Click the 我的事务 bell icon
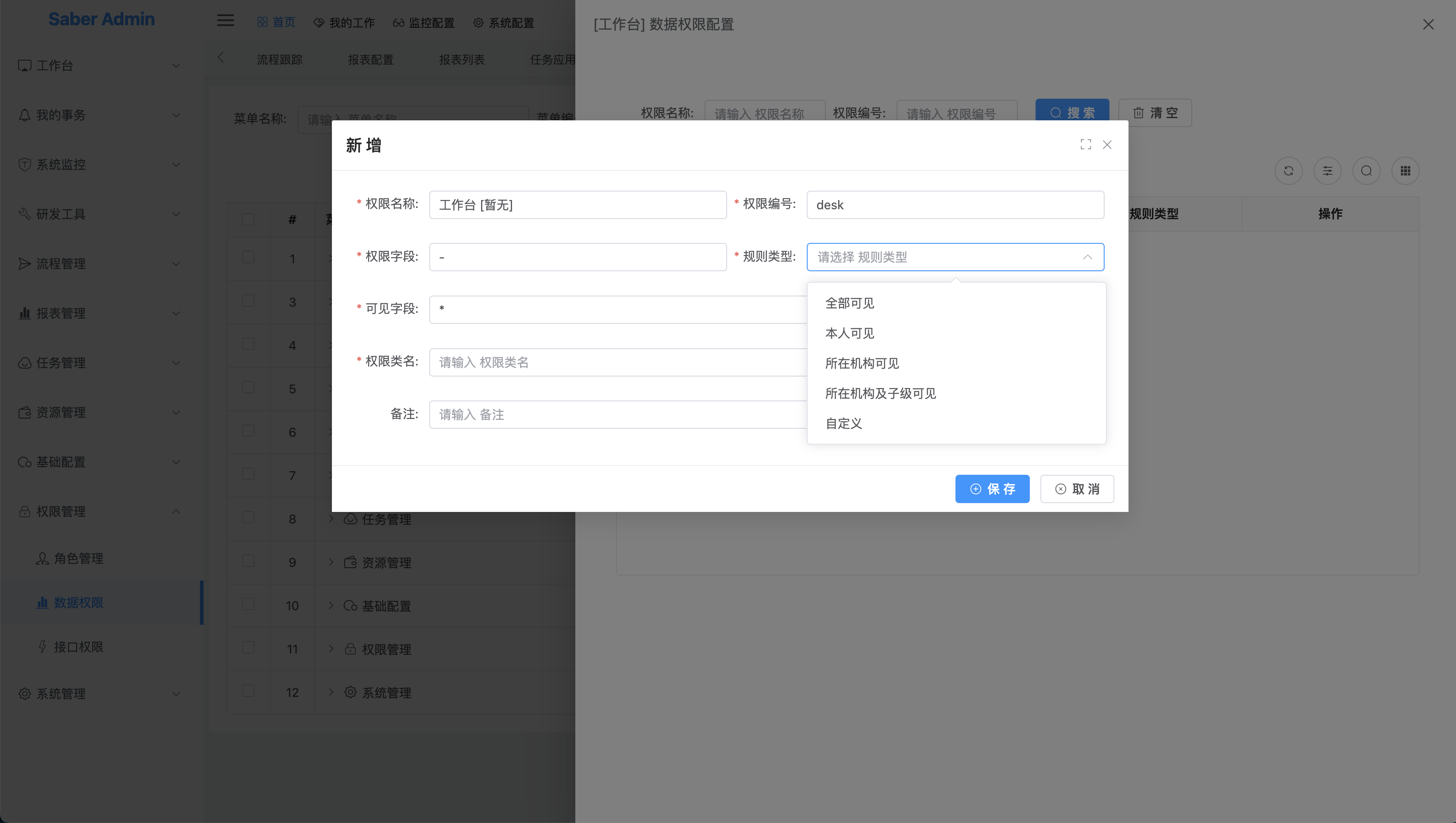The image size is (1456, 823). coord(24,115)
